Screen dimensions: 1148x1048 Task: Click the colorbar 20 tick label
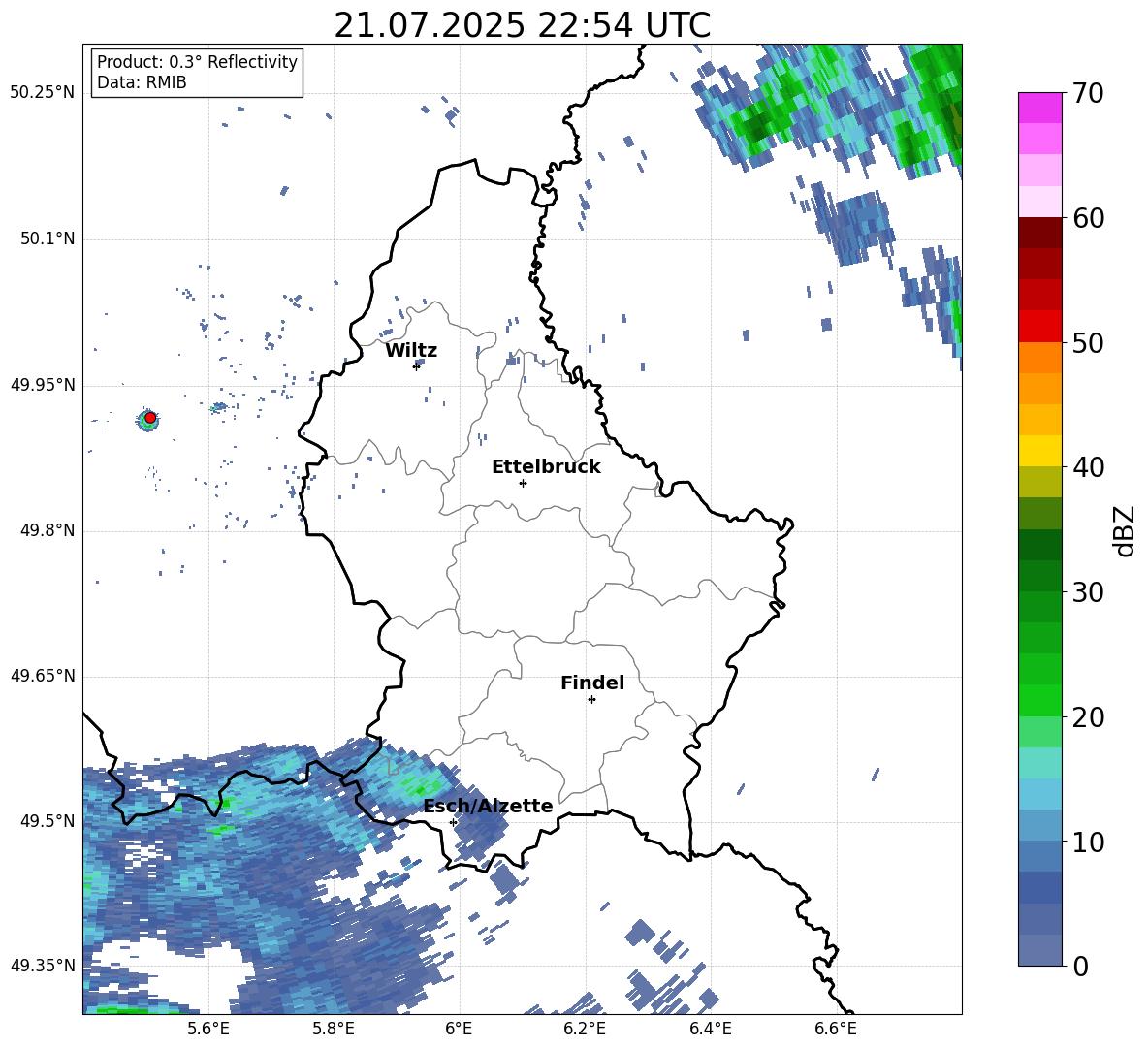(1088, 716)
